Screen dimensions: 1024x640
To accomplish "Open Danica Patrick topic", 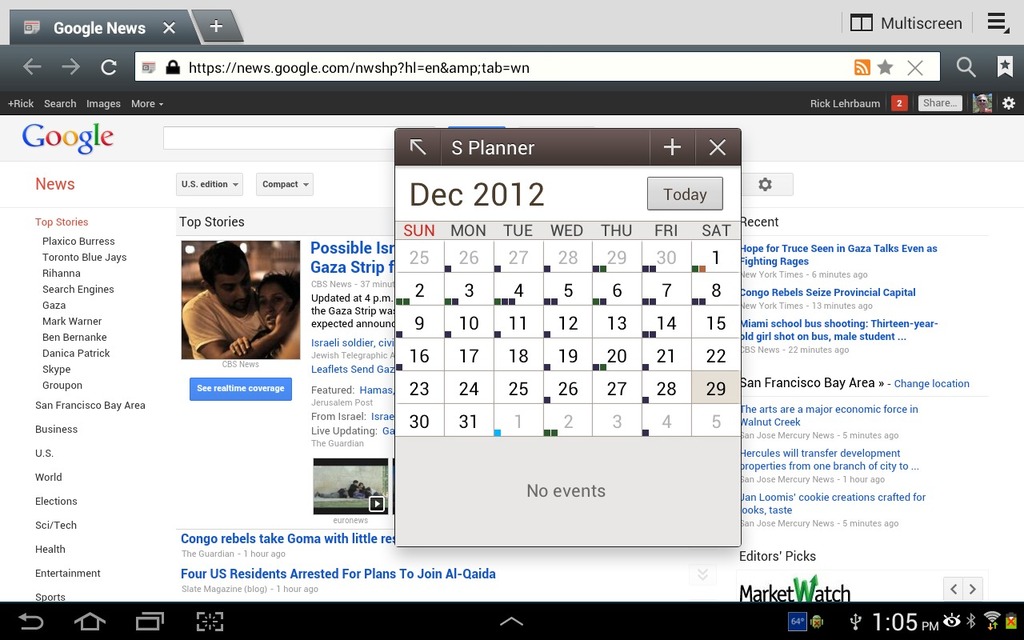I will (76, 353).
